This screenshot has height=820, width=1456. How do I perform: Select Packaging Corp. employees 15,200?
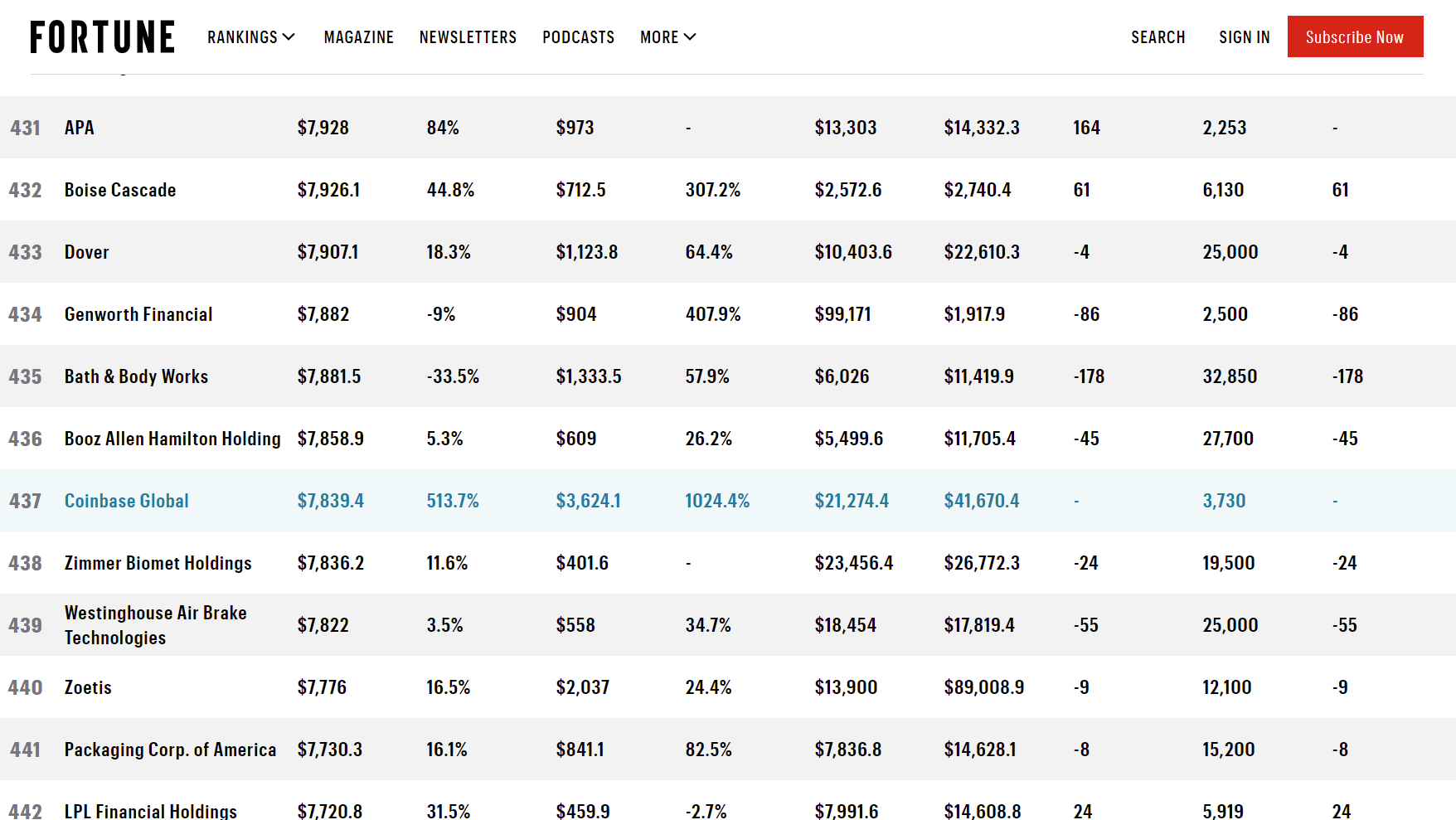pos(1229,750)
